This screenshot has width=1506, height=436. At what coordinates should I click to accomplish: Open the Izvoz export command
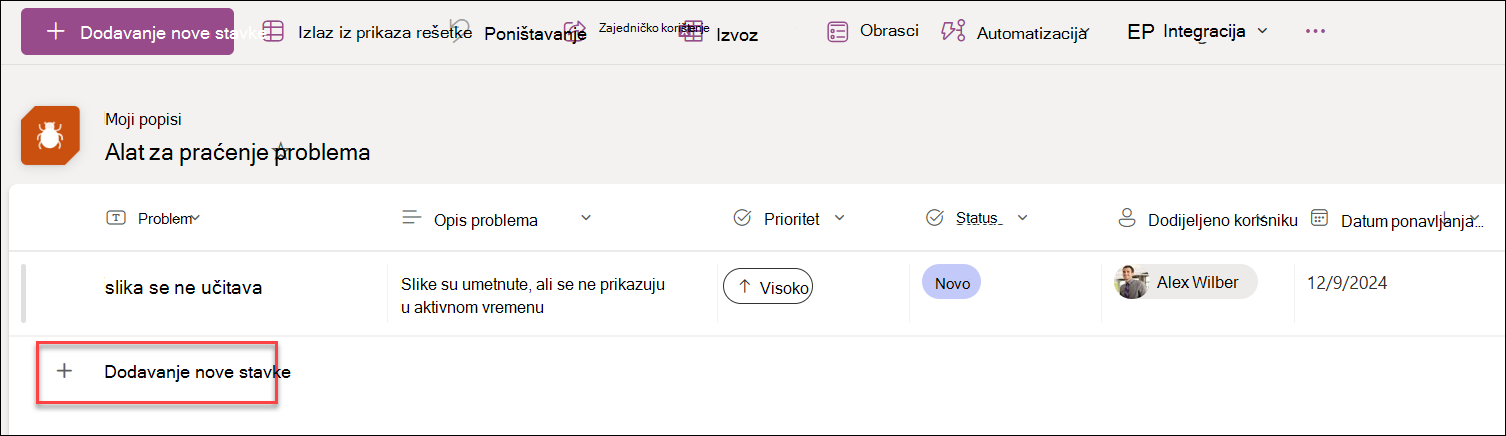pyautogui.click(x=737, y=35)
